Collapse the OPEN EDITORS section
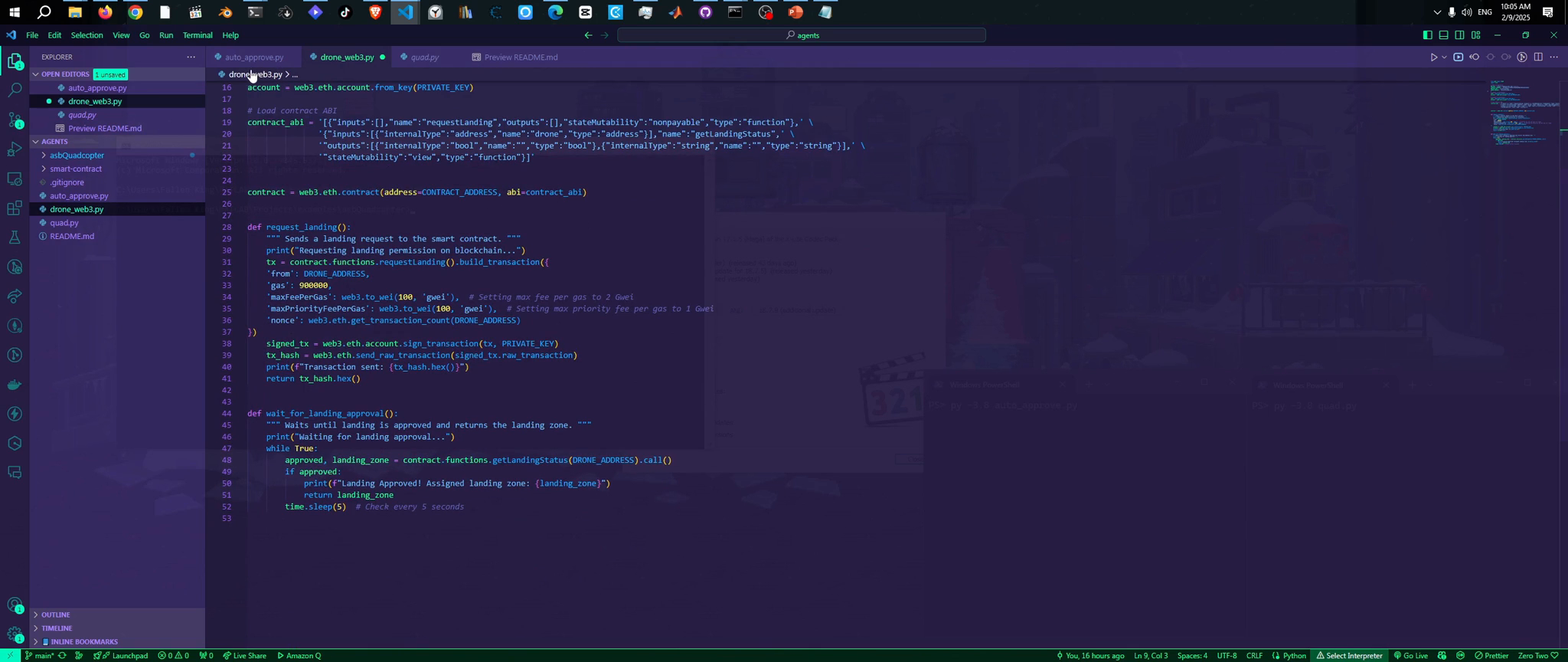The height and width of the screenshot is (662, 1568). click(x=117, y=74)
